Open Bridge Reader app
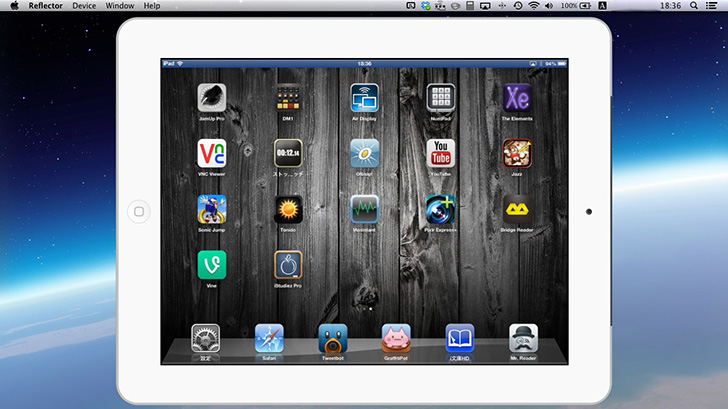 [x=517, y=209]
